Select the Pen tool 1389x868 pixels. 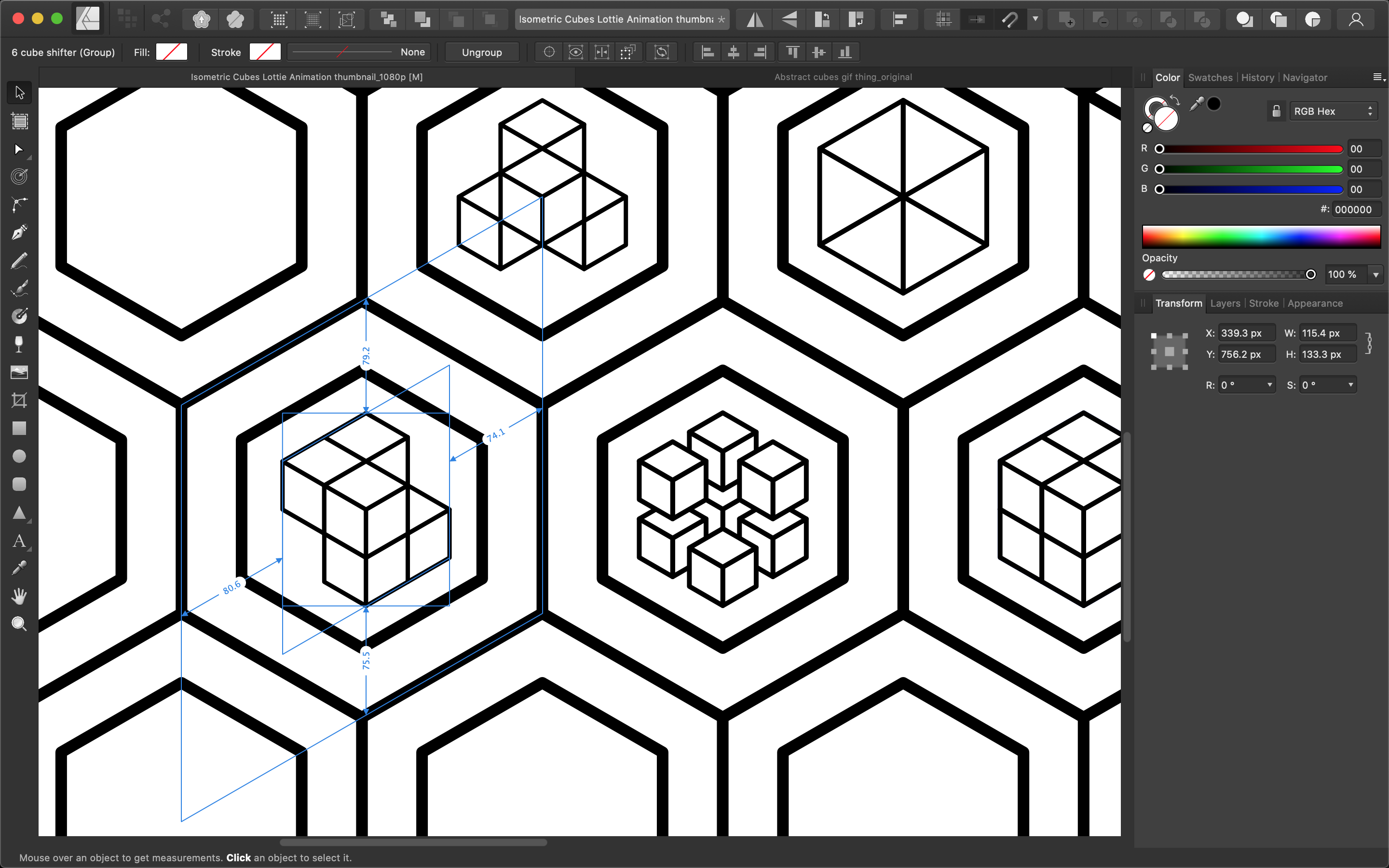pyautogui.click(x=19, y=232)
